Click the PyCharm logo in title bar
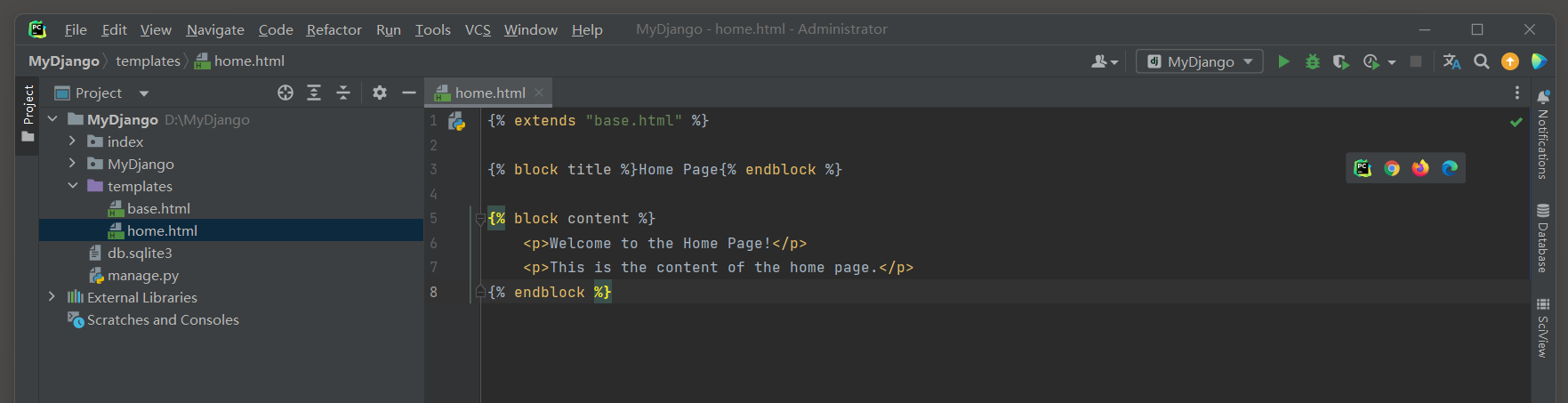Screen dimensions: 1568x403 pos(37,29)
